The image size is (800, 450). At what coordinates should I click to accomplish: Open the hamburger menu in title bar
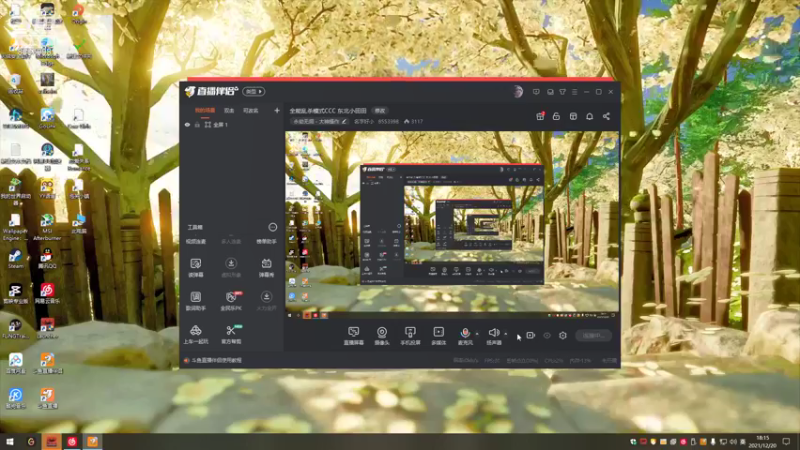pos(574,92)
